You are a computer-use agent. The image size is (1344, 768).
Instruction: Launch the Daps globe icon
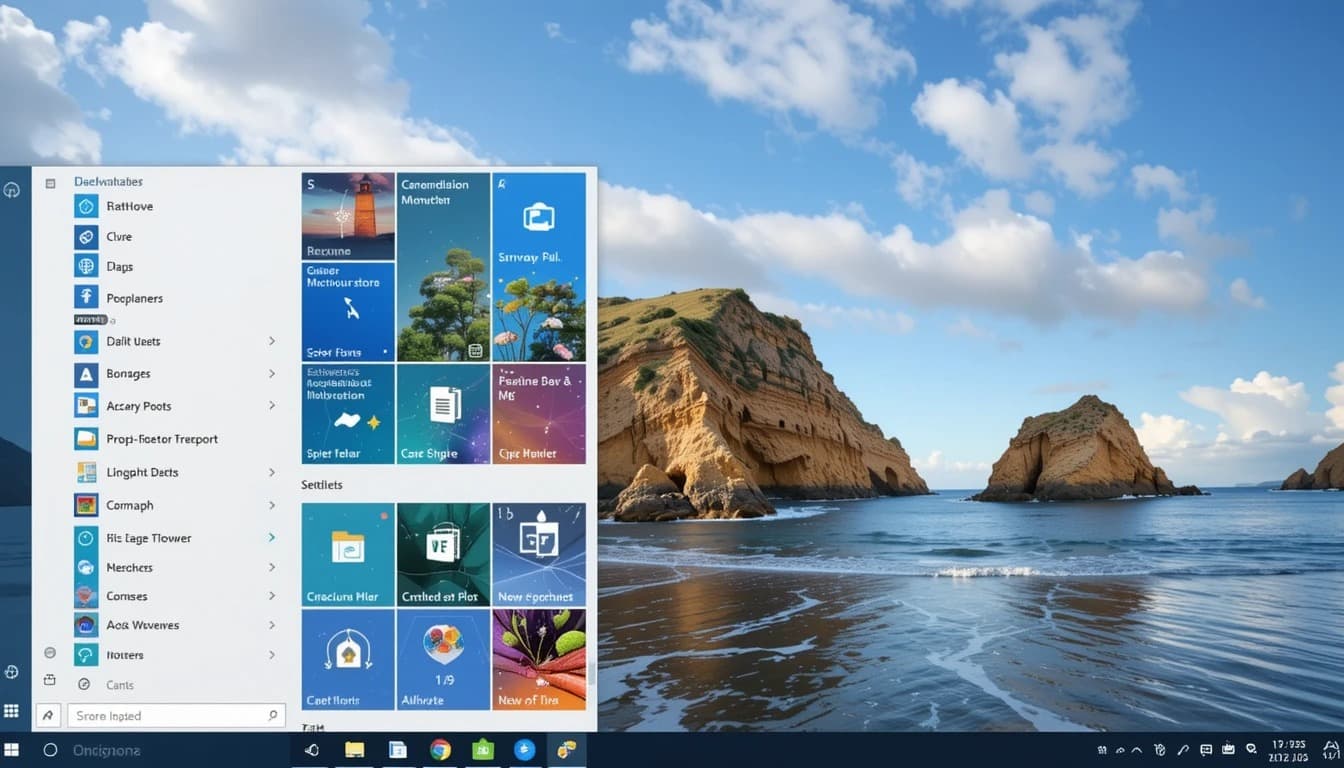86,266
